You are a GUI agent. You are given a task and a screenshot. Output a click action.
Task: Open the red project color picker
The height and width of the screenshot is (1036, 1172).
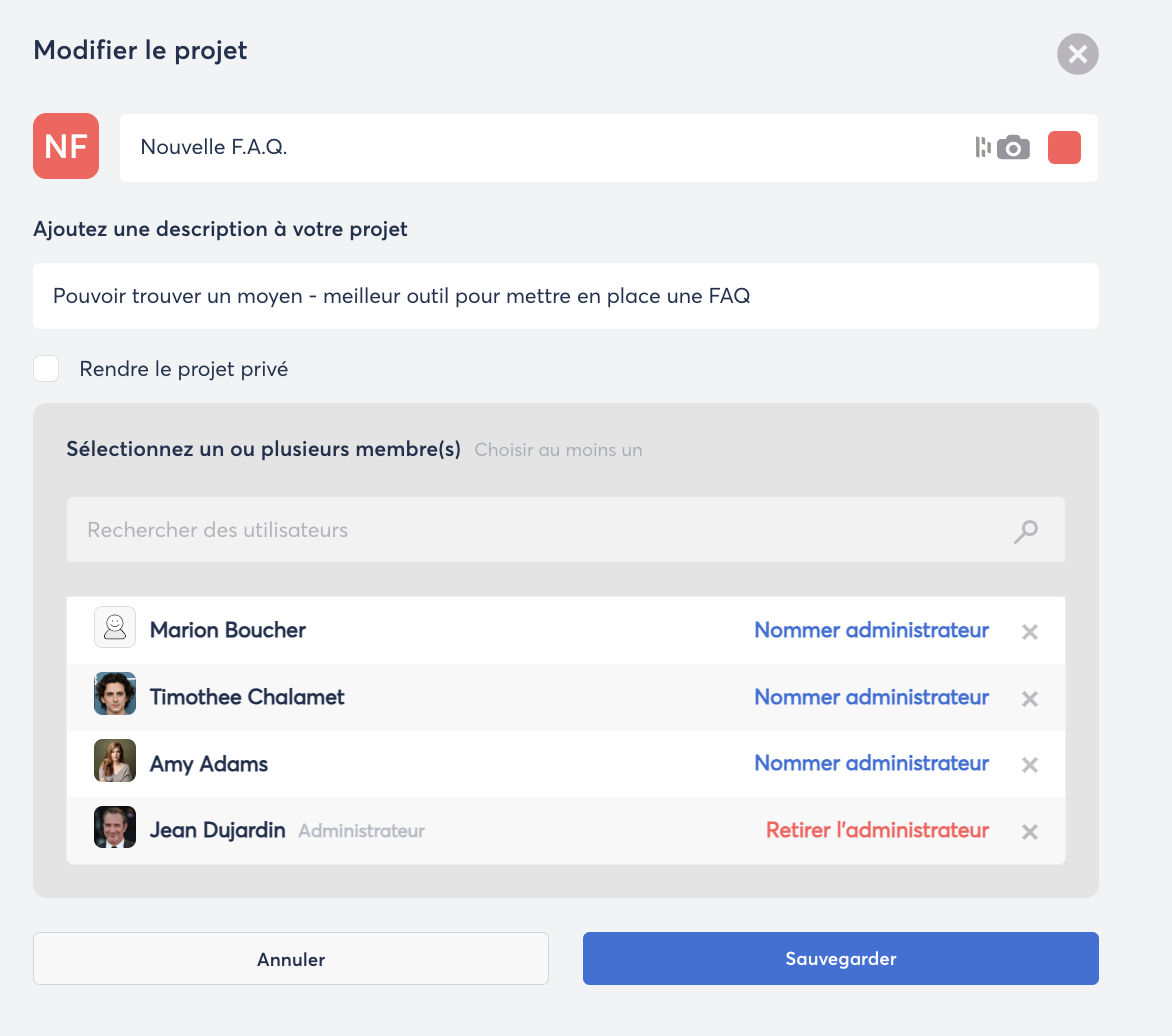(1064, 147)
